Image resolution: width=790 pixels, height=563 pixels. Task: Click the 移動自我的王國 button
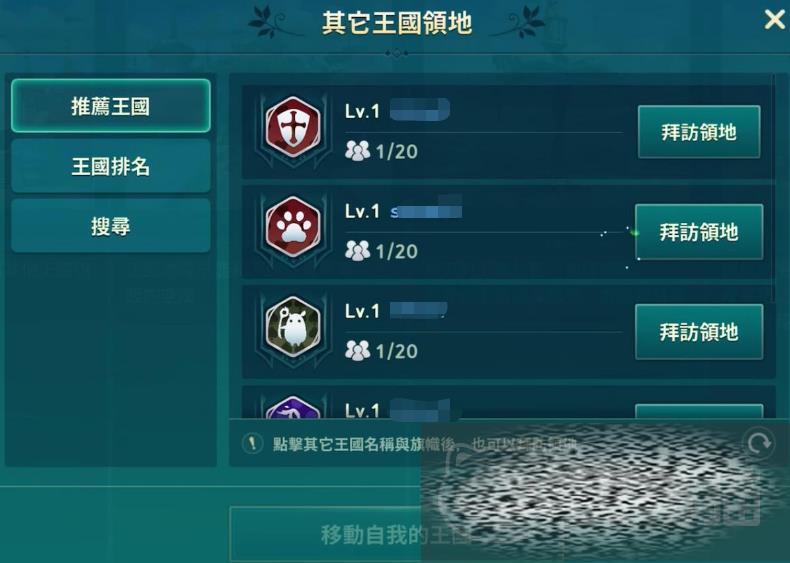click(396, 534)
